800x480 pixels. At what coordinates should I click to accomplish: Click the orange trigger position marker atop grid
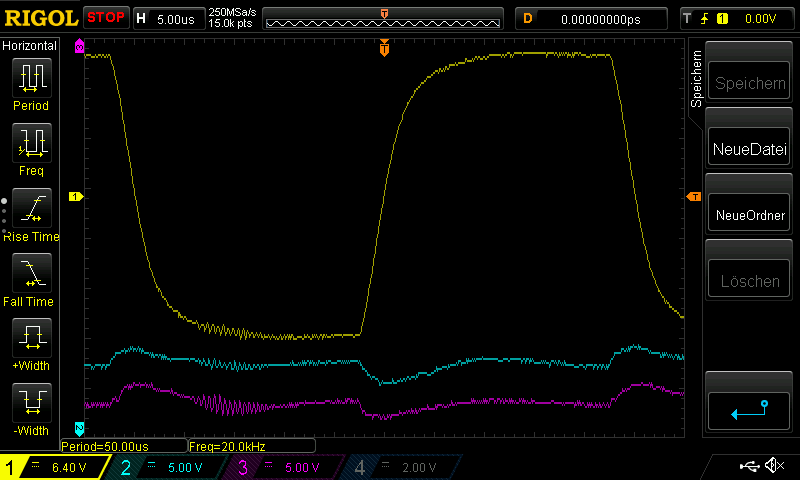384,47
